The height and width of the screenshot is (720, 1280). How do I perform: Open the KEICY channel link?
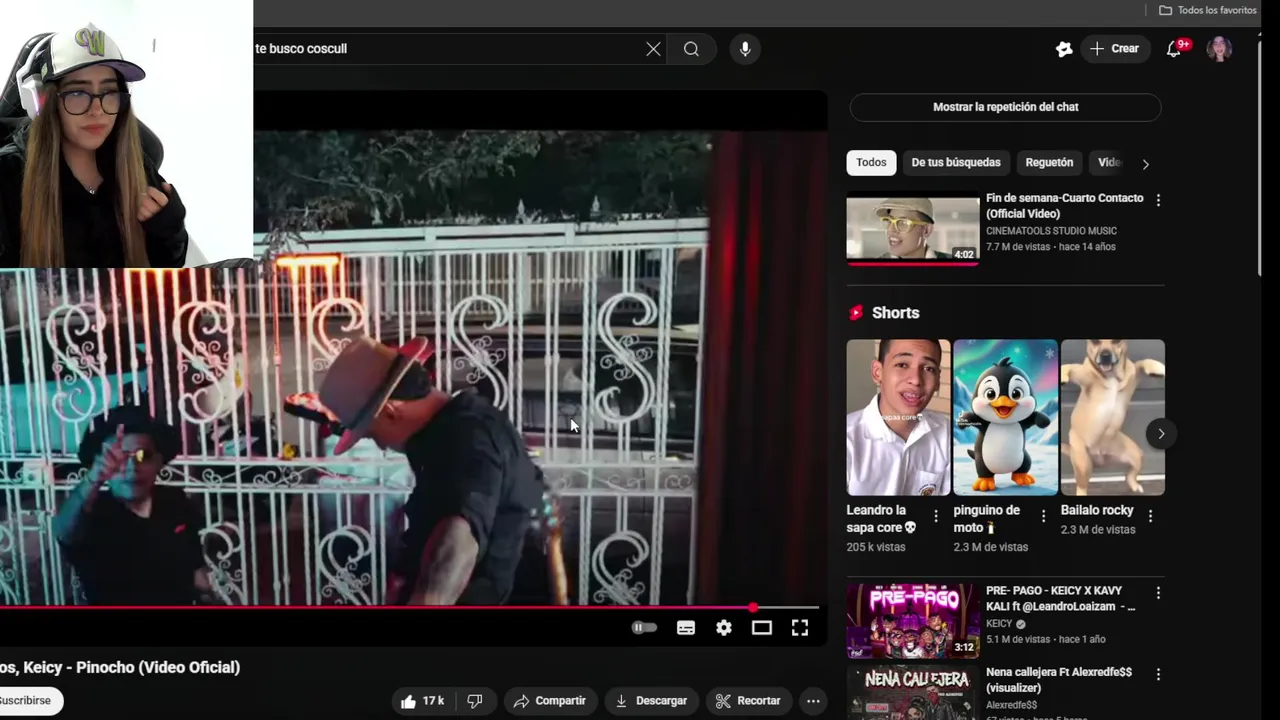[1000, 624]
